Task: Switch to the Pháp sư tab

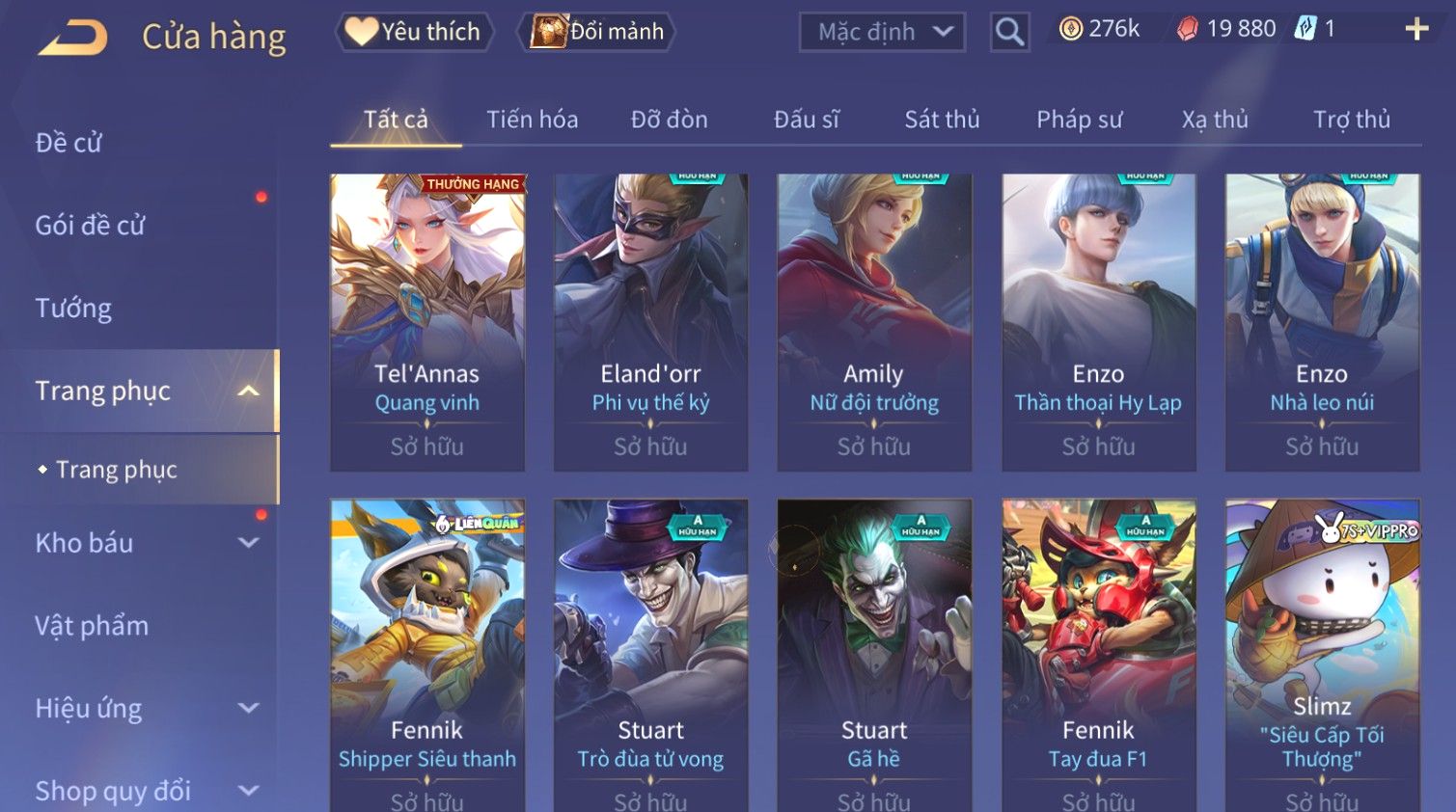Action: pyautogui.click(x=1080, y=120)
